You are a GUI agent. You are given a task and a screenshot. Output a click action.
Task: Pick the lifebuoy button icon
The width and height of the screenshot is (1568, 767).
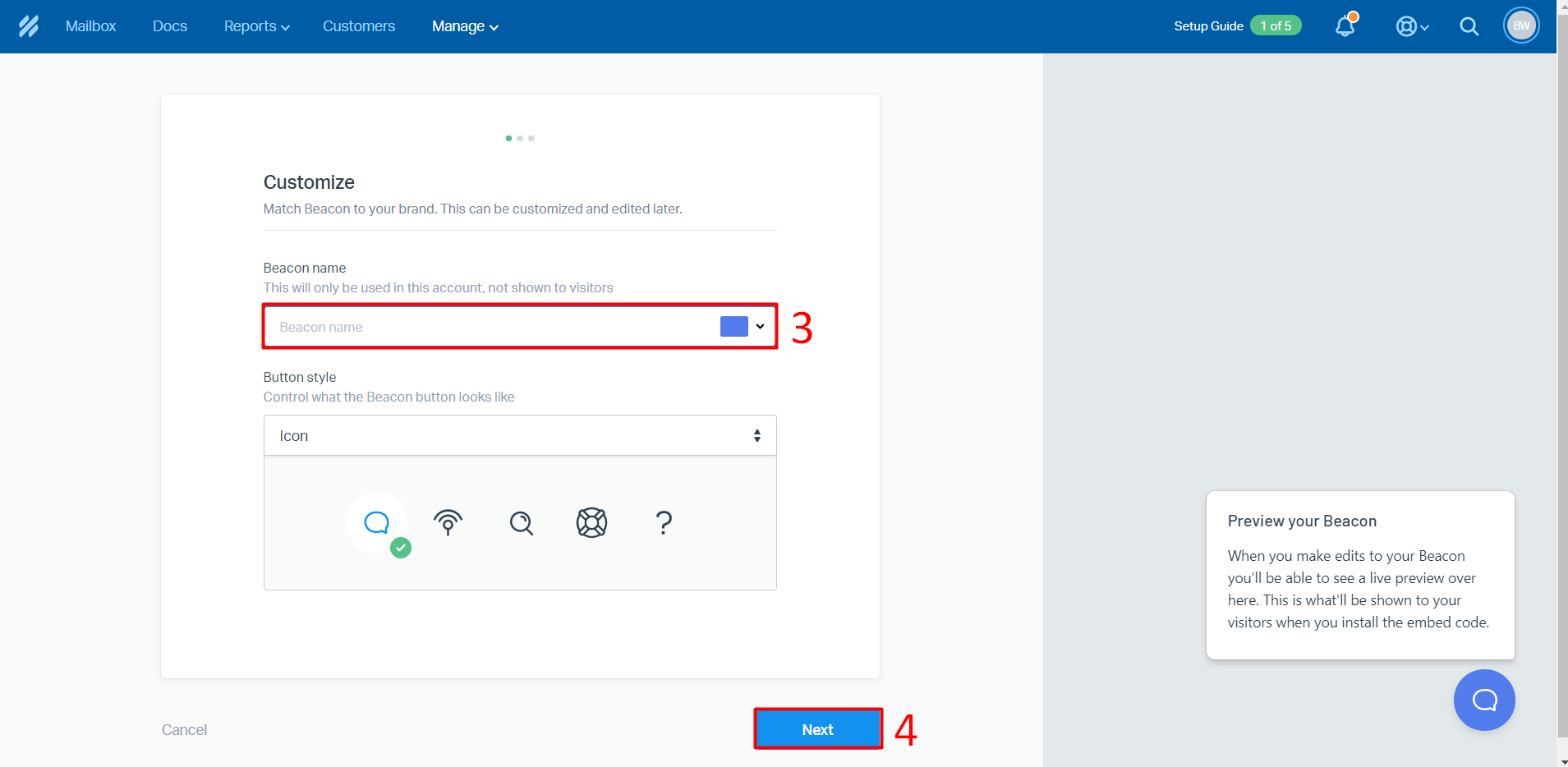(x=591, y=522)
